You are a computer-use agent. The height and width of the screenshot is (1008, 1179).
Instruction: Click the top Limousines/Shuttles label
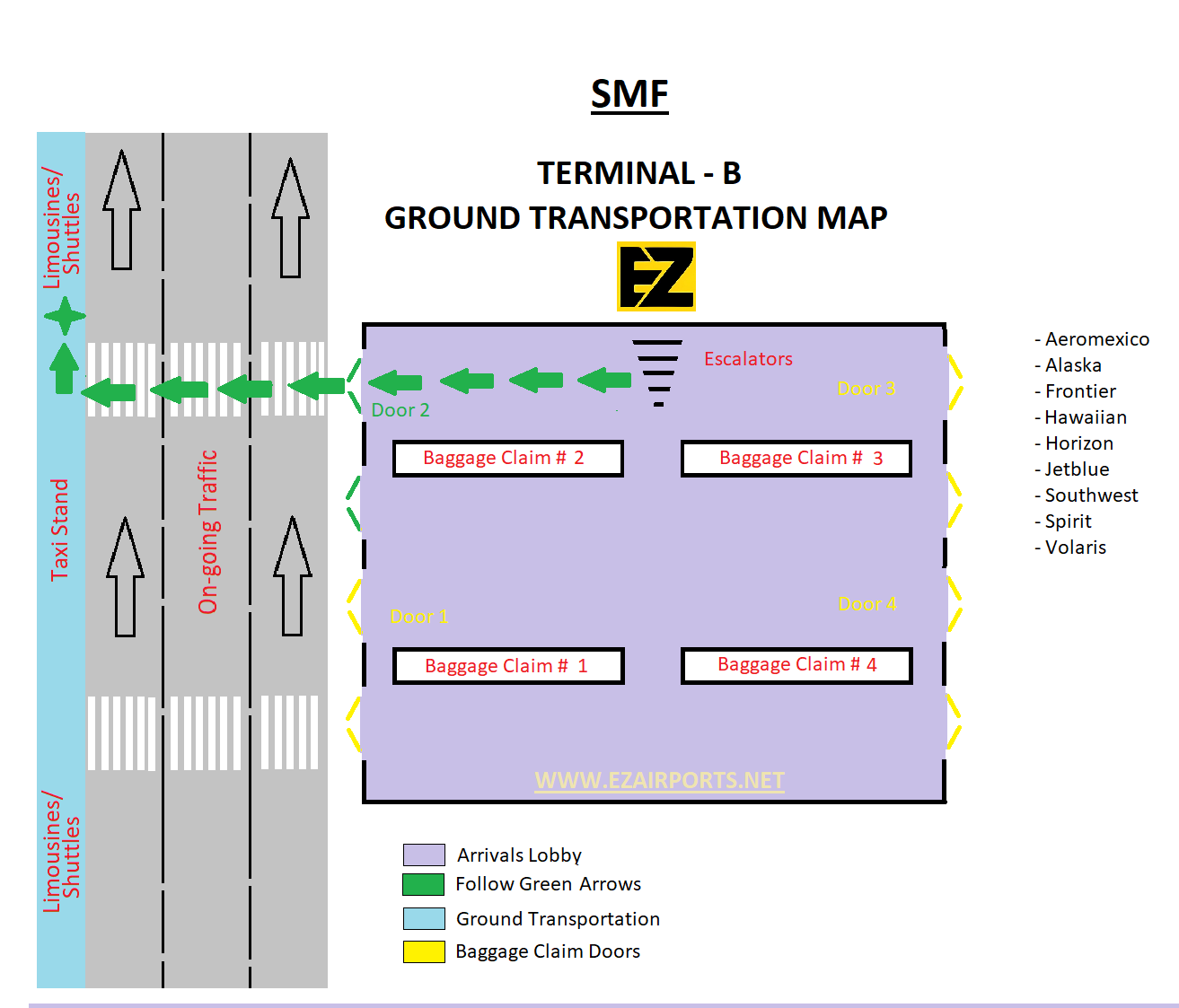point(61,228)
